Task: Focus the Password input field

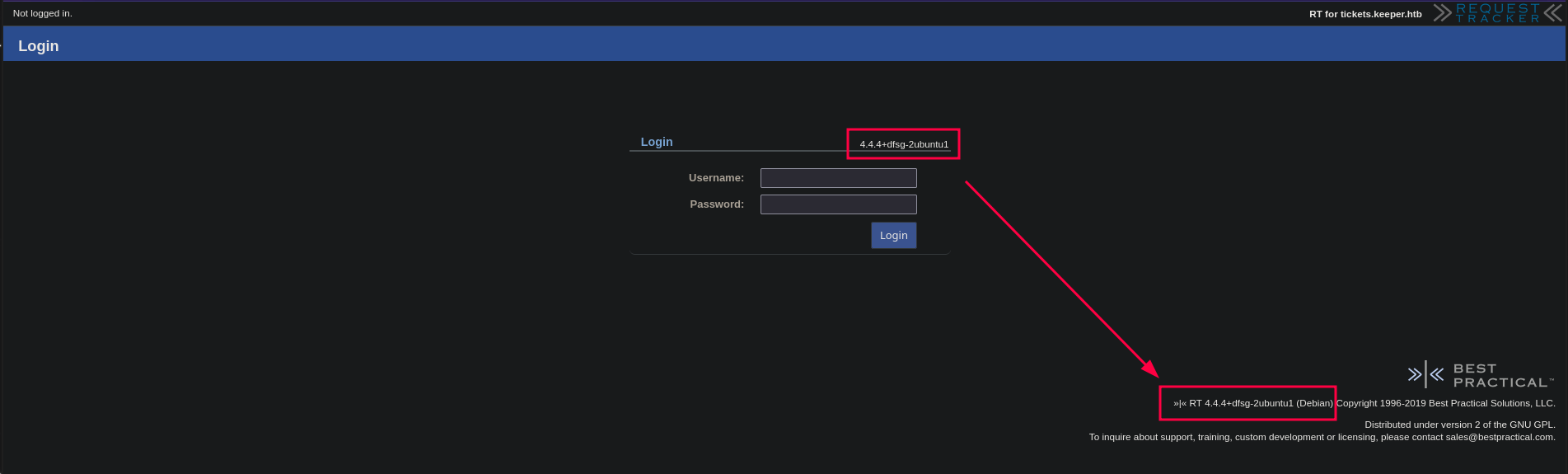Action: (x=838, y=204)
